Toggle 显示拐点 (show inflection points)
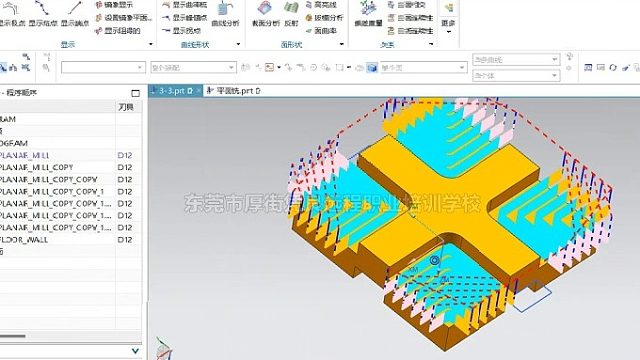This screenshot has height=360, width=640. (181, 31)
